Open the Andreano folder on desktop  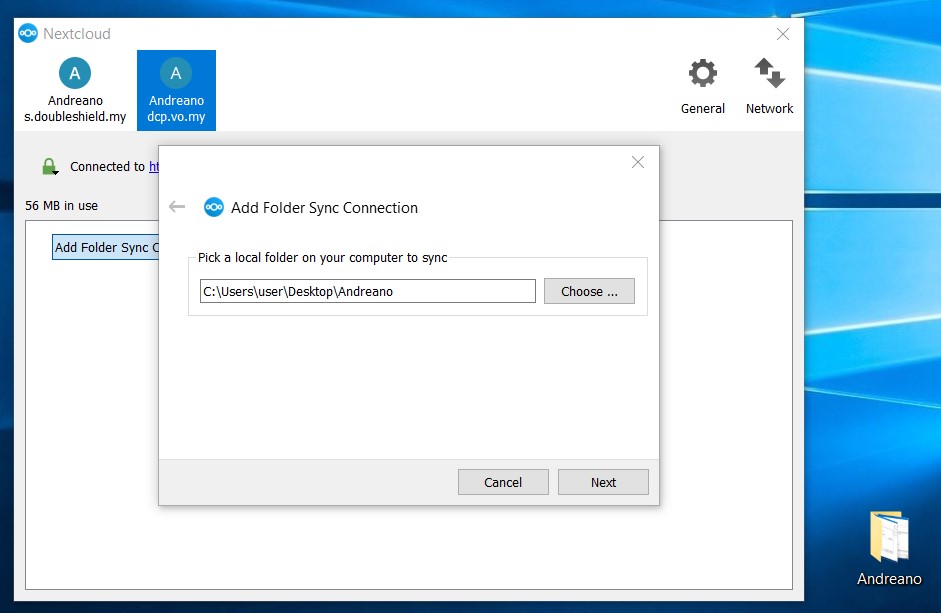[888, 540]
